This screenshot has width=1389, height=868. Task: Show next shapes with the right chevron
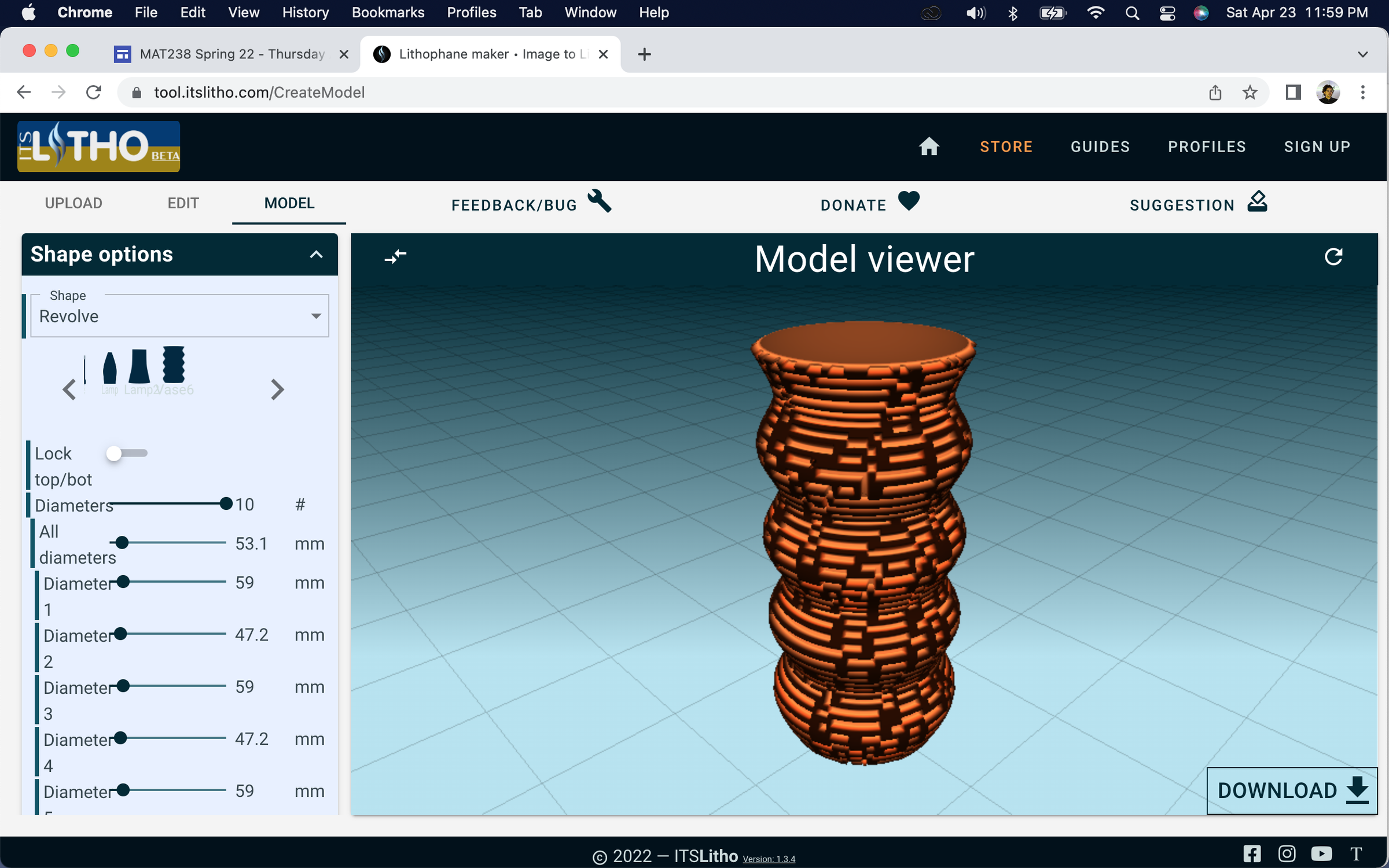coord(277,389)
